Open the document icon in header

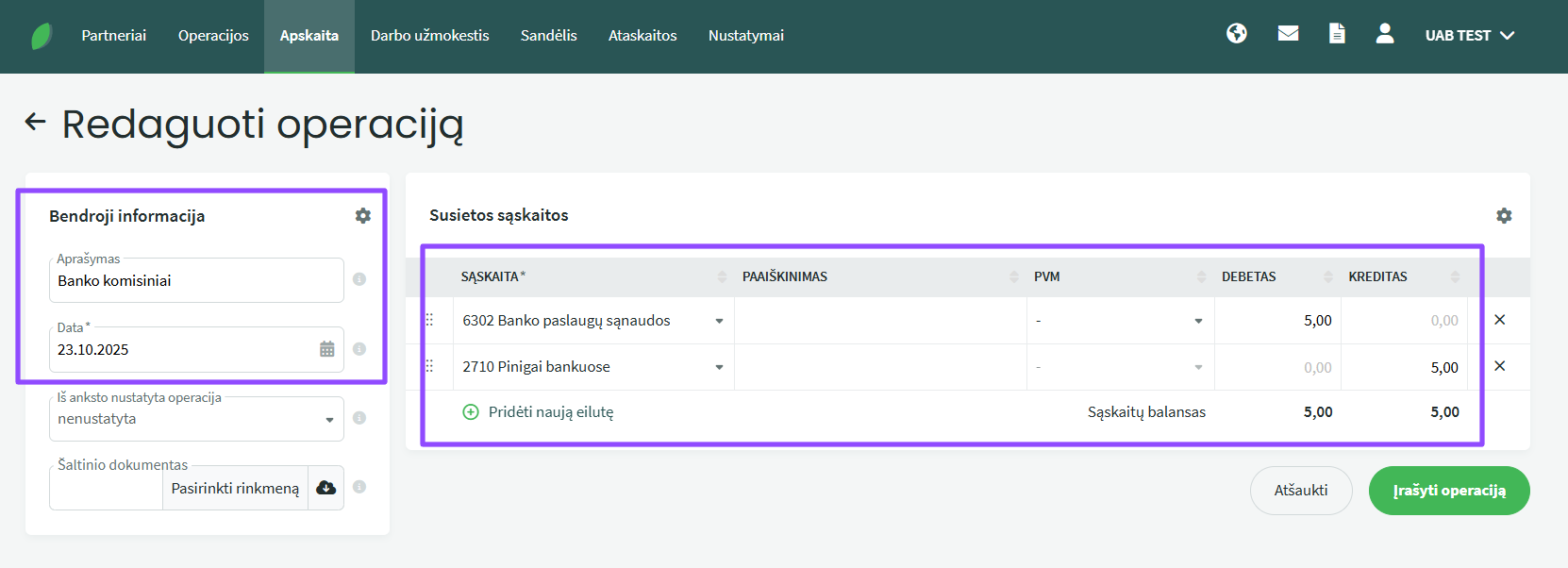(x=1337, y=34)
